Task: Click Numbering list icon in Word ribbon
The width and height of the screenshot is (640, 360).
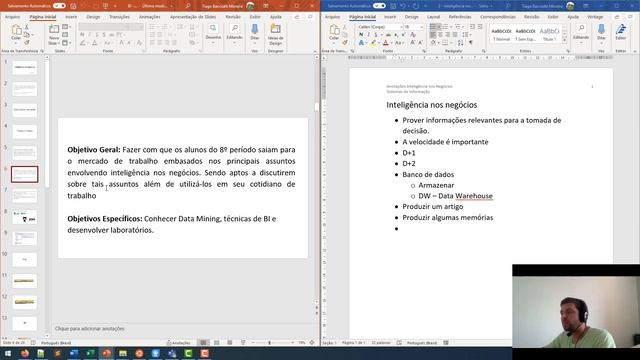Action: click(446, 27)
